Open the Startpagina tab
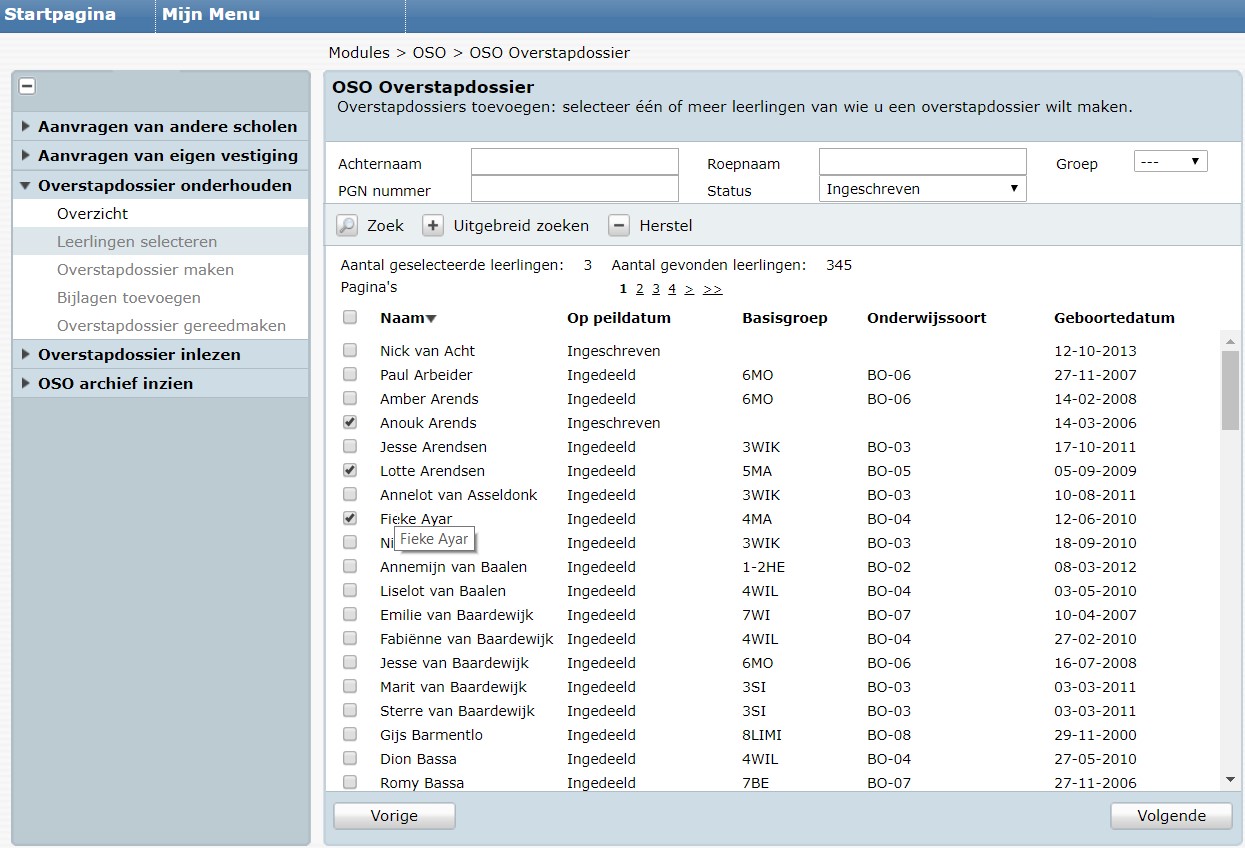This screenshot has width=1245, height=848. pyautogui.click(x=60, y=15)
